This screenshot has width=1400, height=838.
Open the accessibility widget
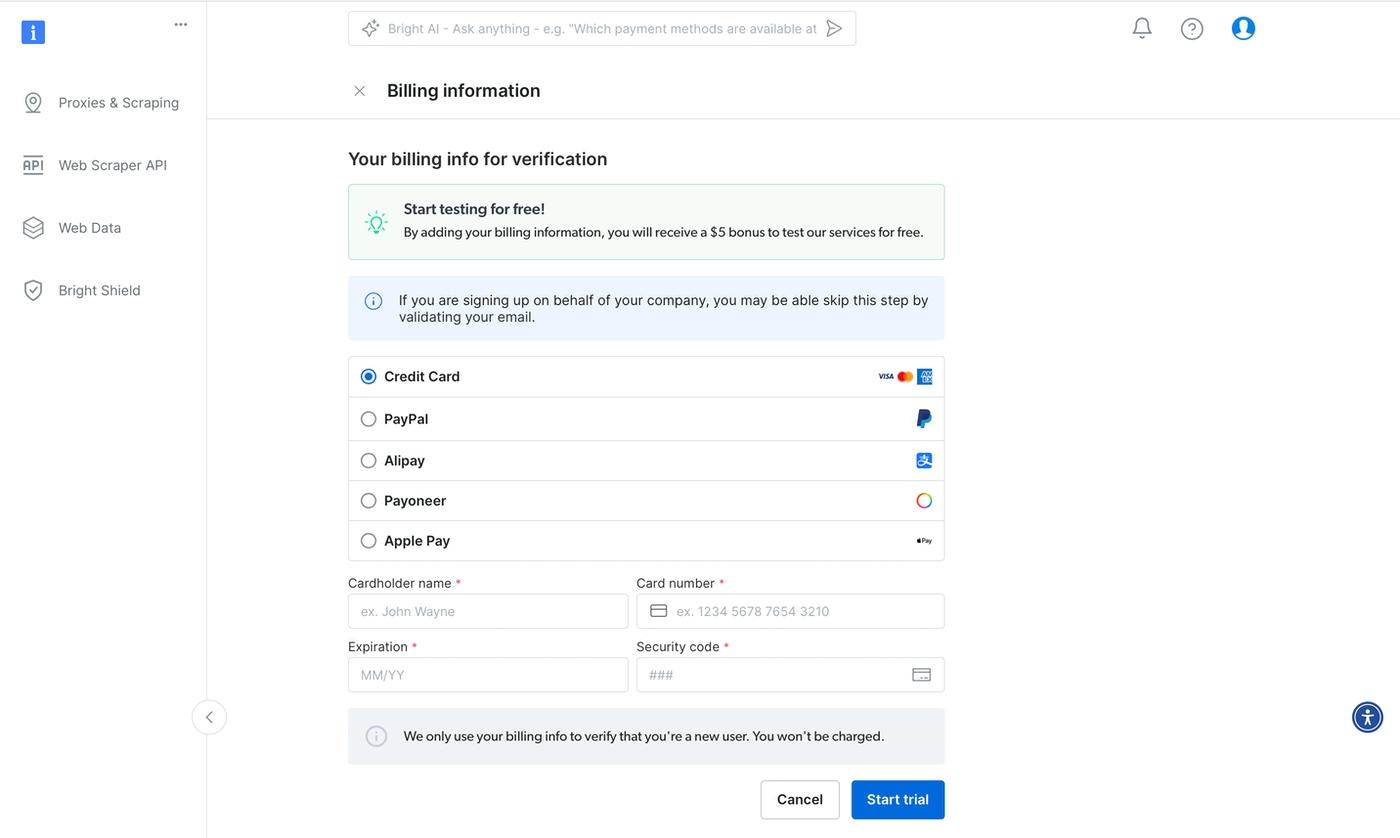(x=1367, y=717)
